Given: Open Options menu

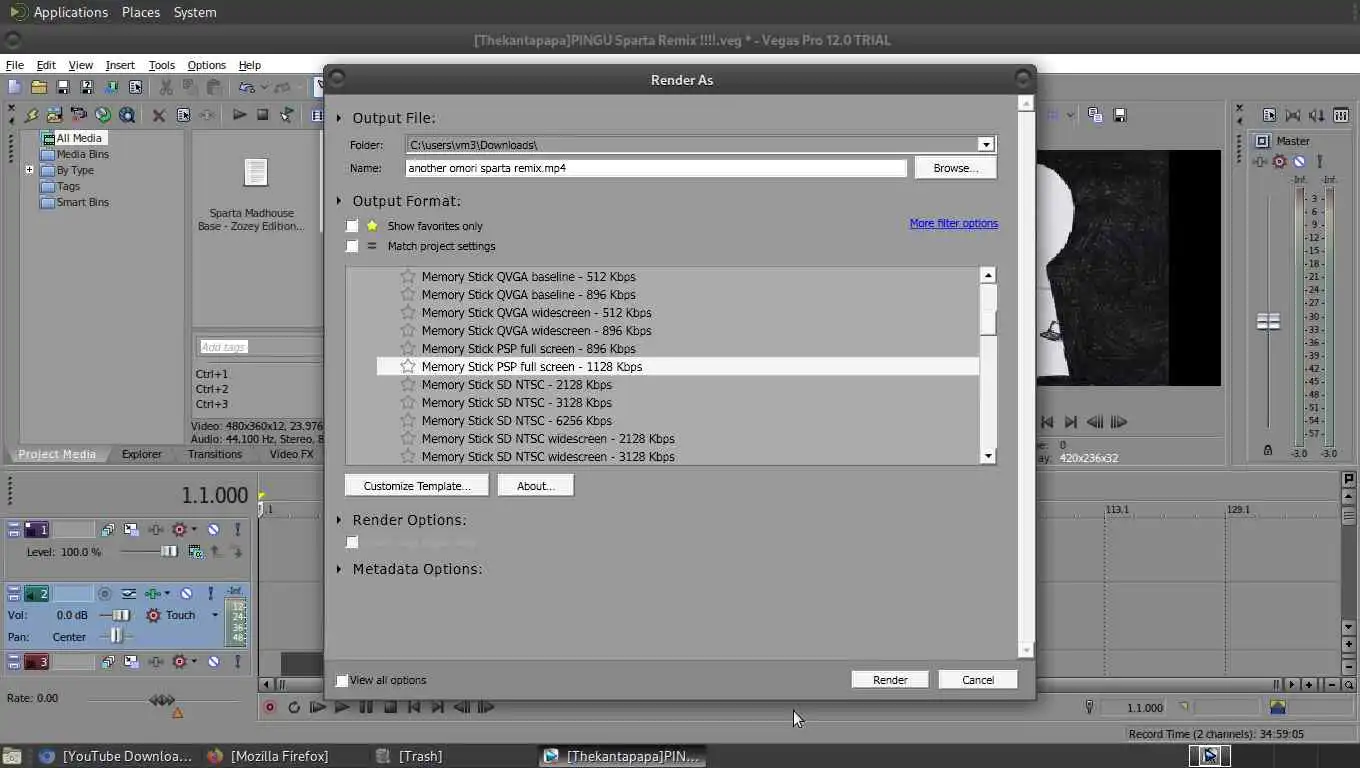Looking at the screenshot, I should click(x=207, y=65).
